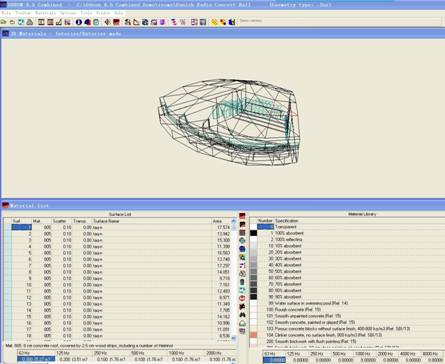
Task: Click the binoculars icon in the material list's vertical toolbar
Action: [x=242, y=315]
